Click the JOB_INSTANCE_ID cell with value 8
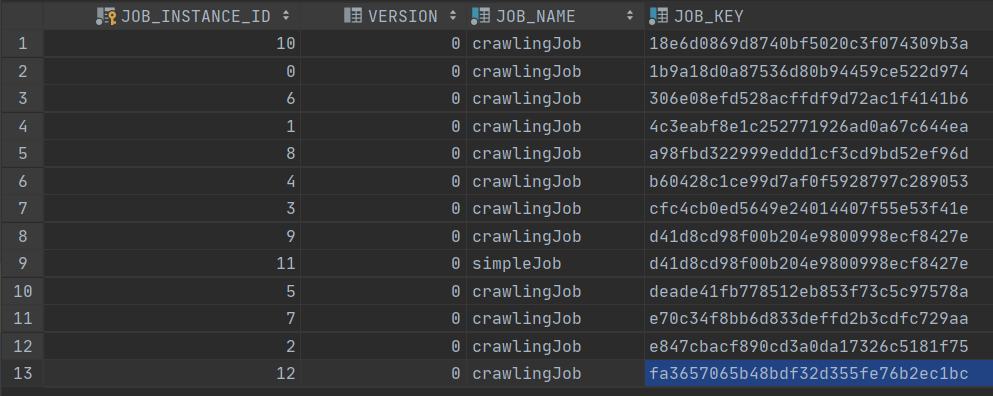This screenshot has width=993, height=396. click(172, 153)
